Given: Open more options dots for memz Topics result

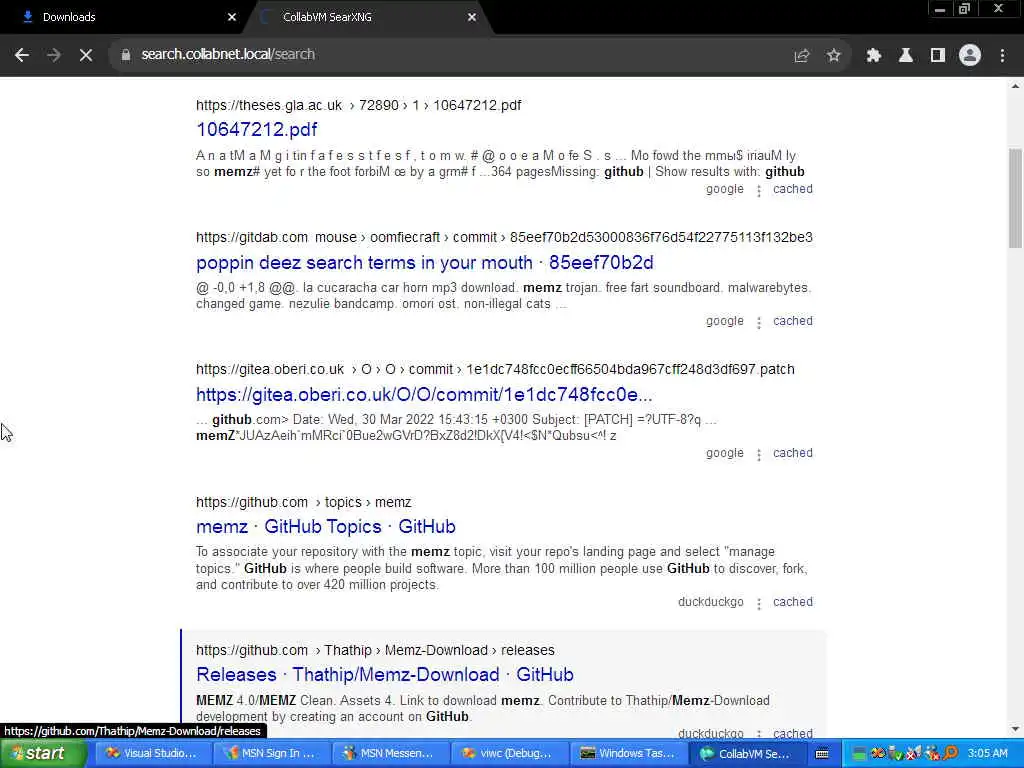Looking at the screenshot, I should coord(759,603).
